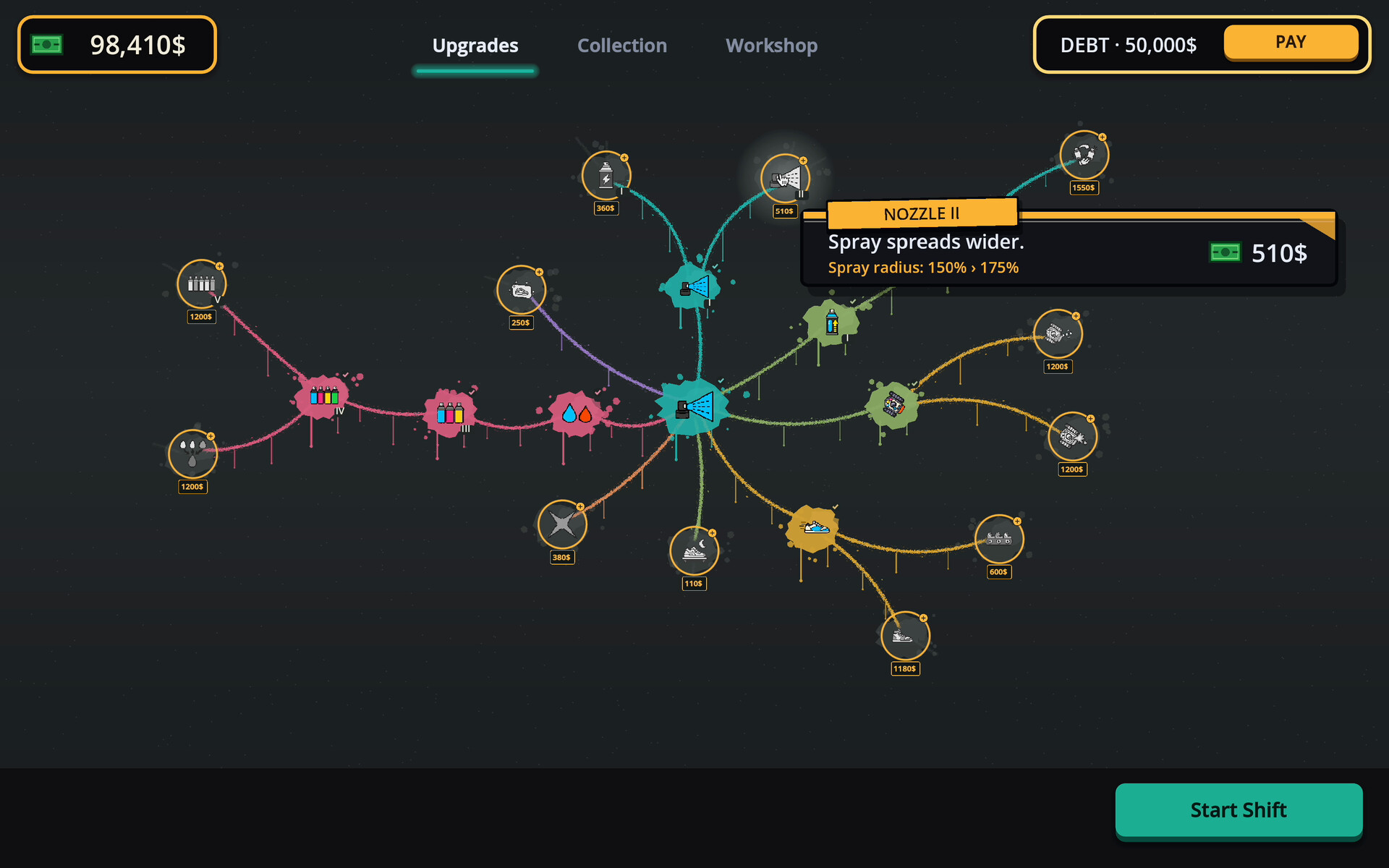The height and width of the screenshot is (868, 1389).
Task: Select the lower-right 1200$ machine upgrade
Action: (1072, 436)
